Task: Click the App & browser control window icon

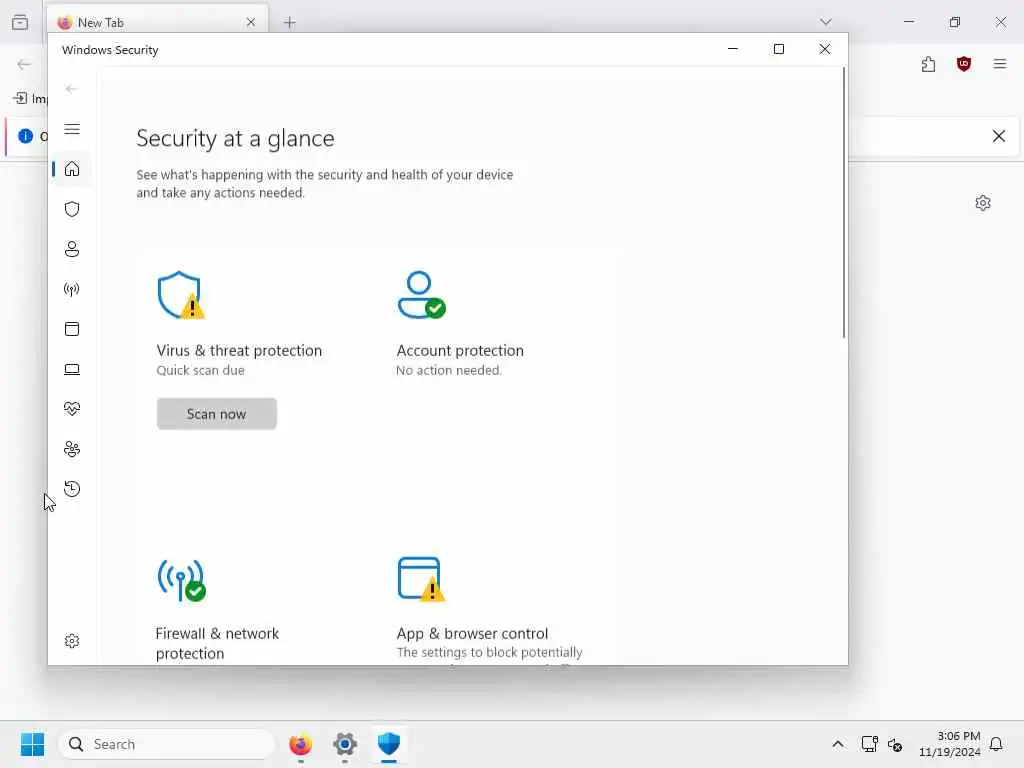Action: click(x=421, y=579)
